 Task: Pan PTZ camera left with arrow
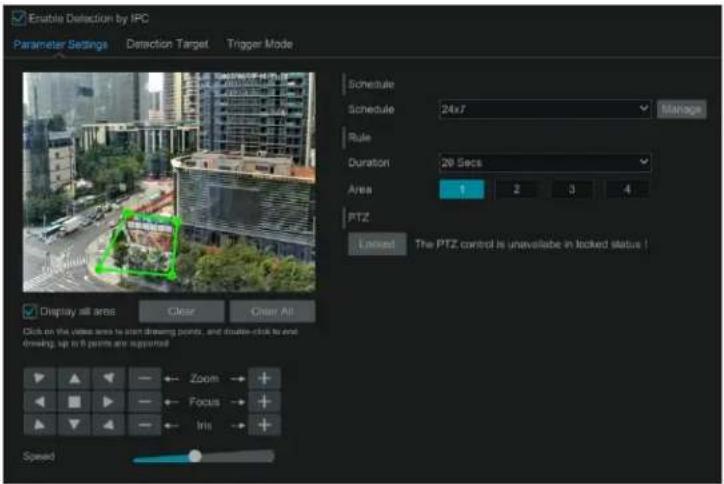[40, 402]
